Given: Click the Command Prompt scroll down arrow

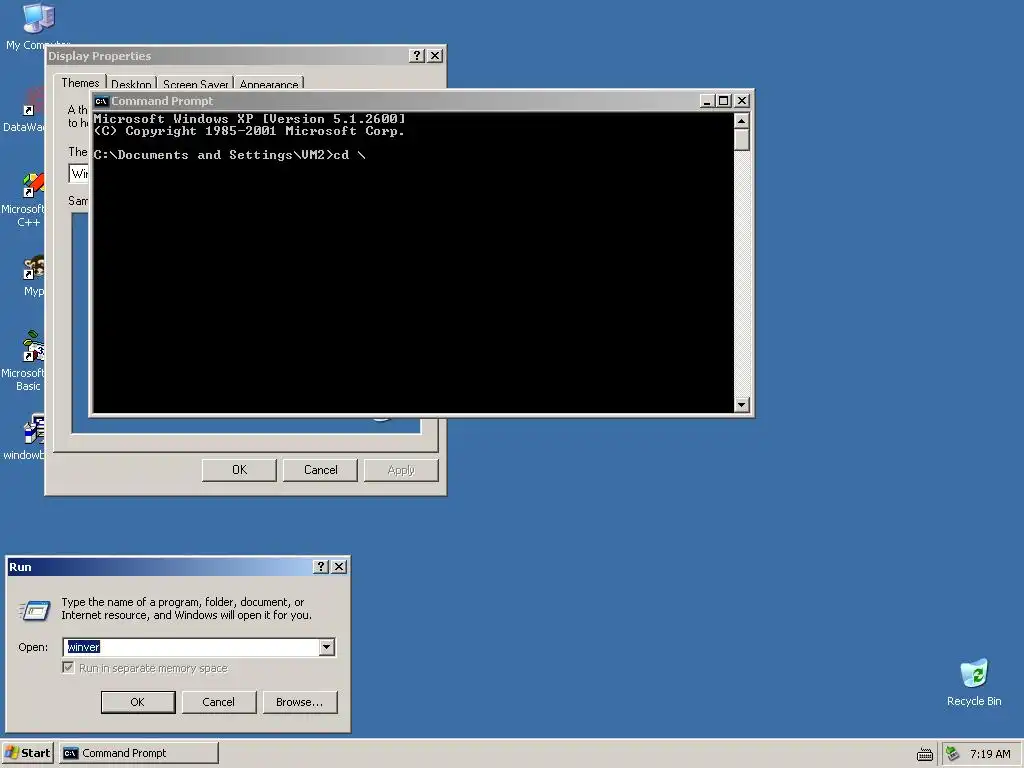Looking at the screenshot, I should pos(741,404).
